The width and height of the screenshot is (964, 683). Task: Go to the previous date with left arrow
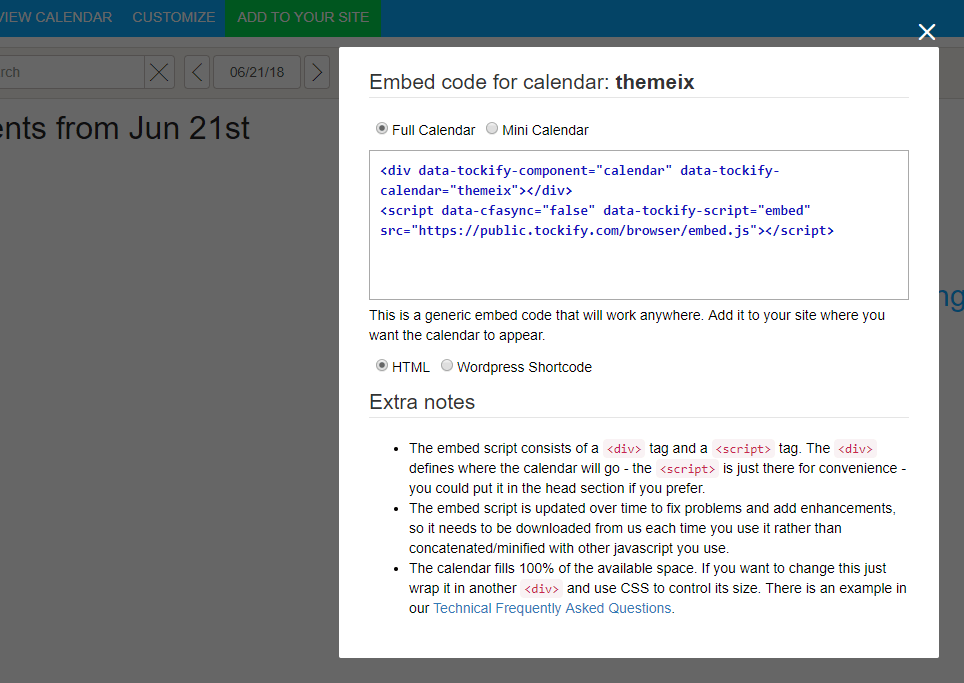coord(197,72)
